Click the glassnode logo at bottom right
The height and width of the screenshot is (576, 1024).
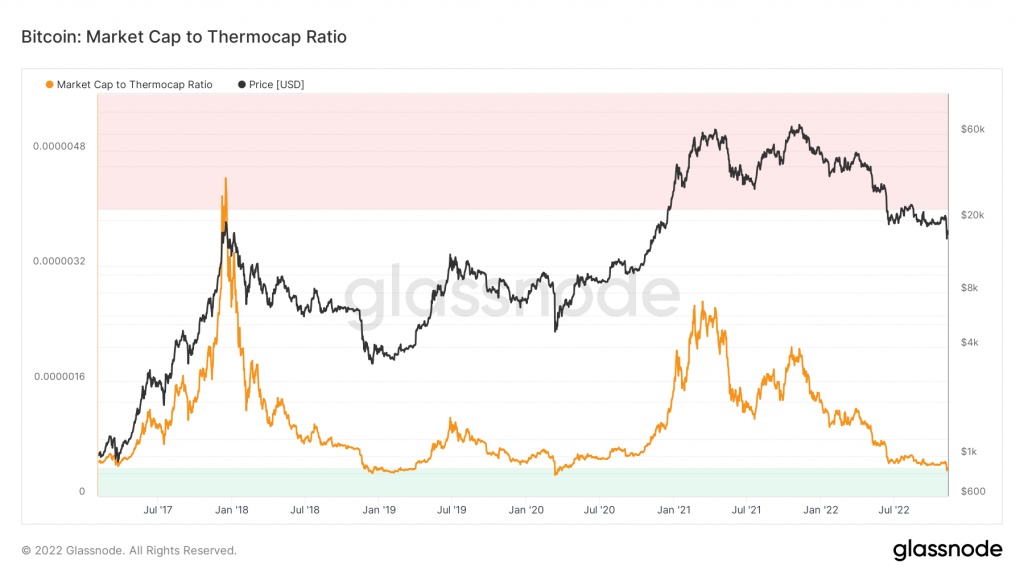coord(947,550)
